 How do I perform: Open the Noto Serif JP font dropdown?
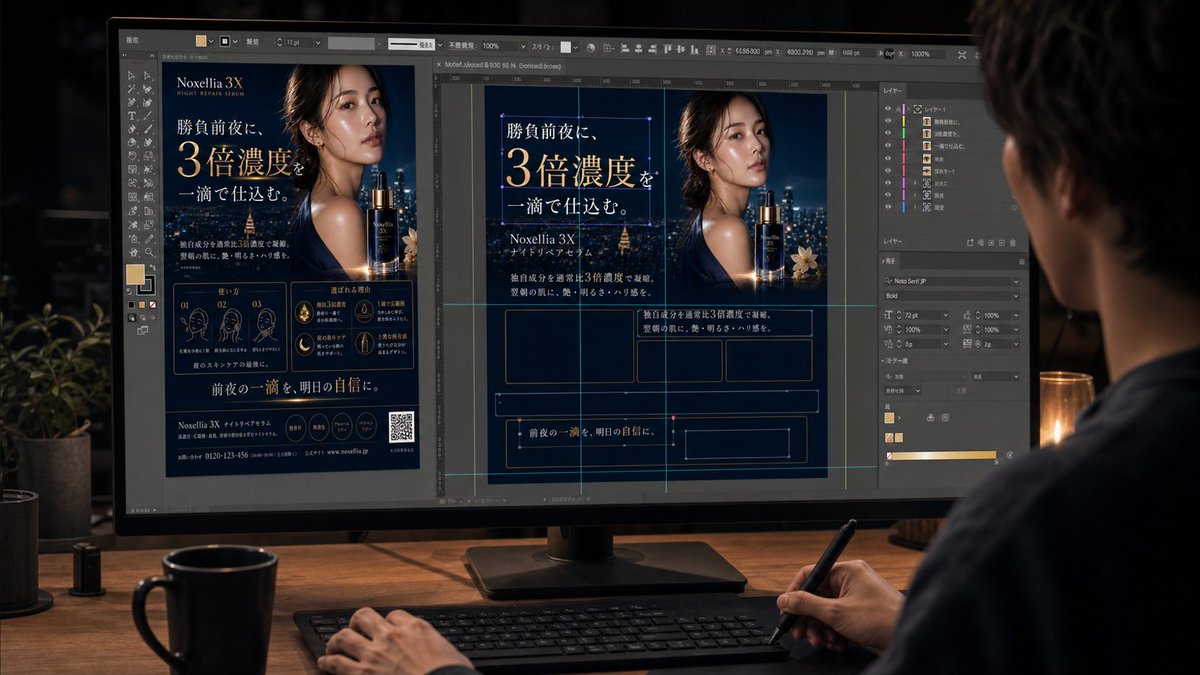point(1016,282)
